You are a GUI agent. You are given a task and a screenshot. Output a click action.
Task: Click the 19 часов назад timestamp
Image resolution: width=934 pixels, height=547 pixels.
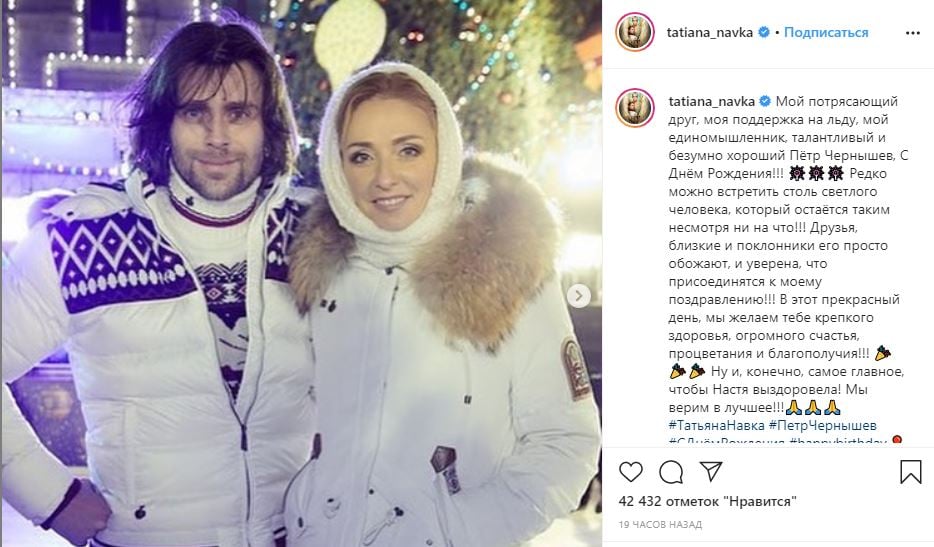(660, 524)
